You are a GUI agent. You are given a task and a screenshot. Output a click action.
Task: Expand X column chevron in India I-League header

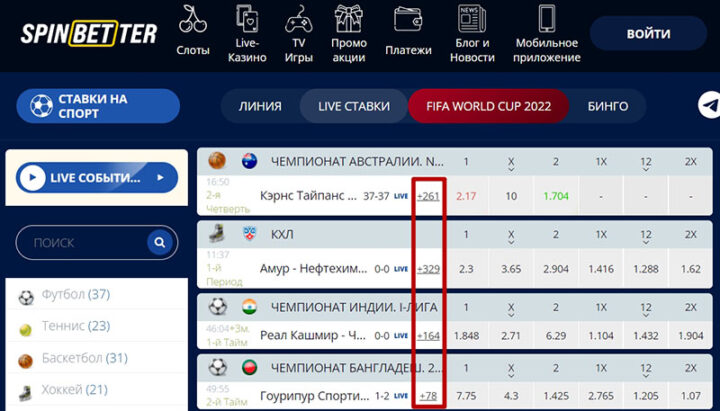[511, 315]
